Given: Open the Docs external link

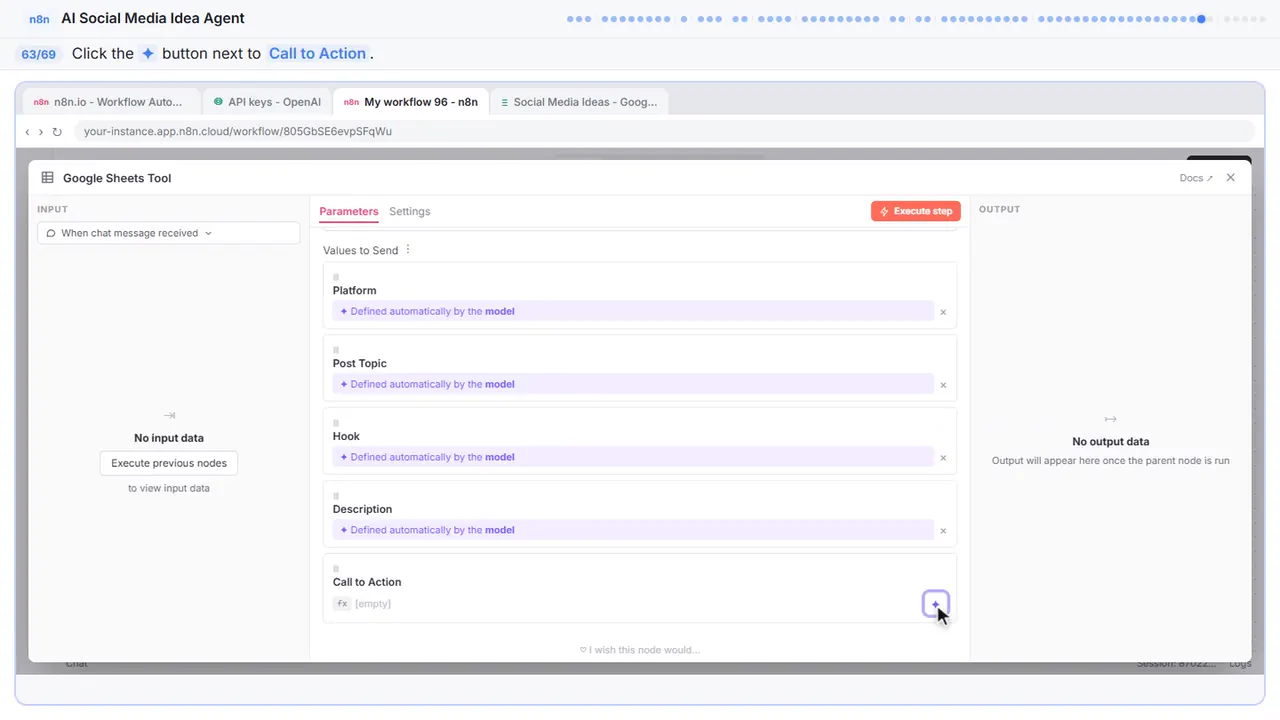Looking at the screenshot, I should [1196, 178].
